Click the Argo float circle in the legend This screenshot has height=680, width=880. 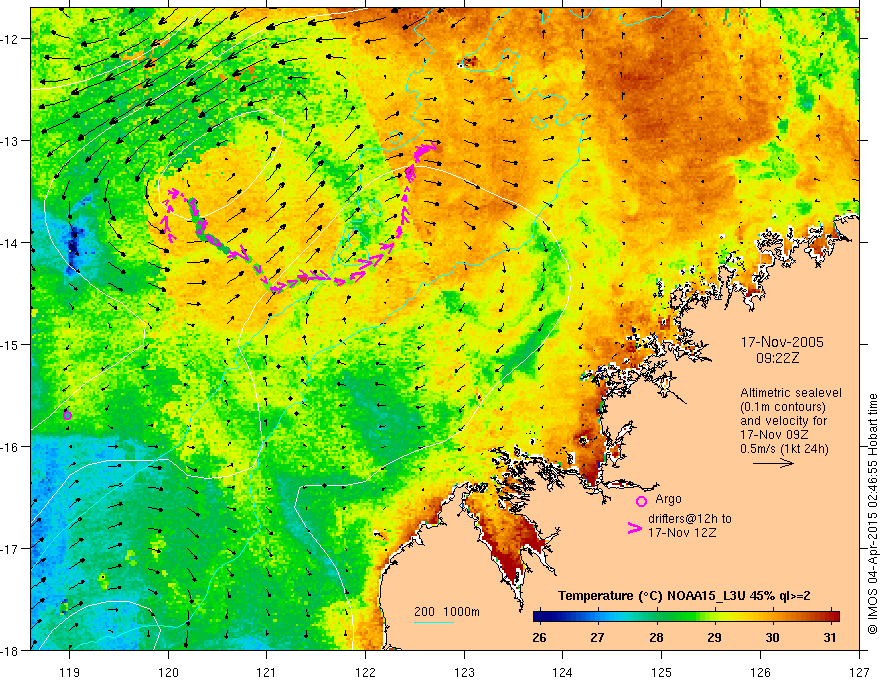pos(641,501)
